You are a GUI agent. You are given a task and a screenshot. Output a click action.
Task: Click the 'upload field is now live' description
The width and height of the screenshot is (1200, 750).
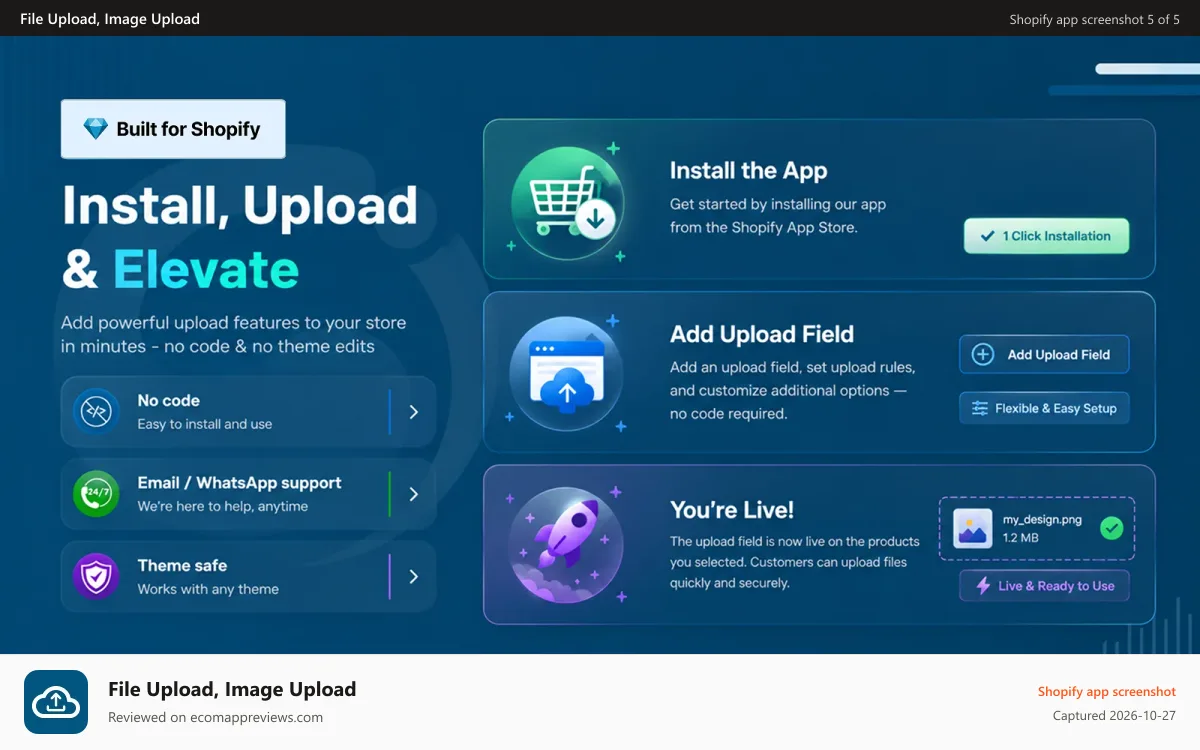pyautogui.click(x=794, y=562)
